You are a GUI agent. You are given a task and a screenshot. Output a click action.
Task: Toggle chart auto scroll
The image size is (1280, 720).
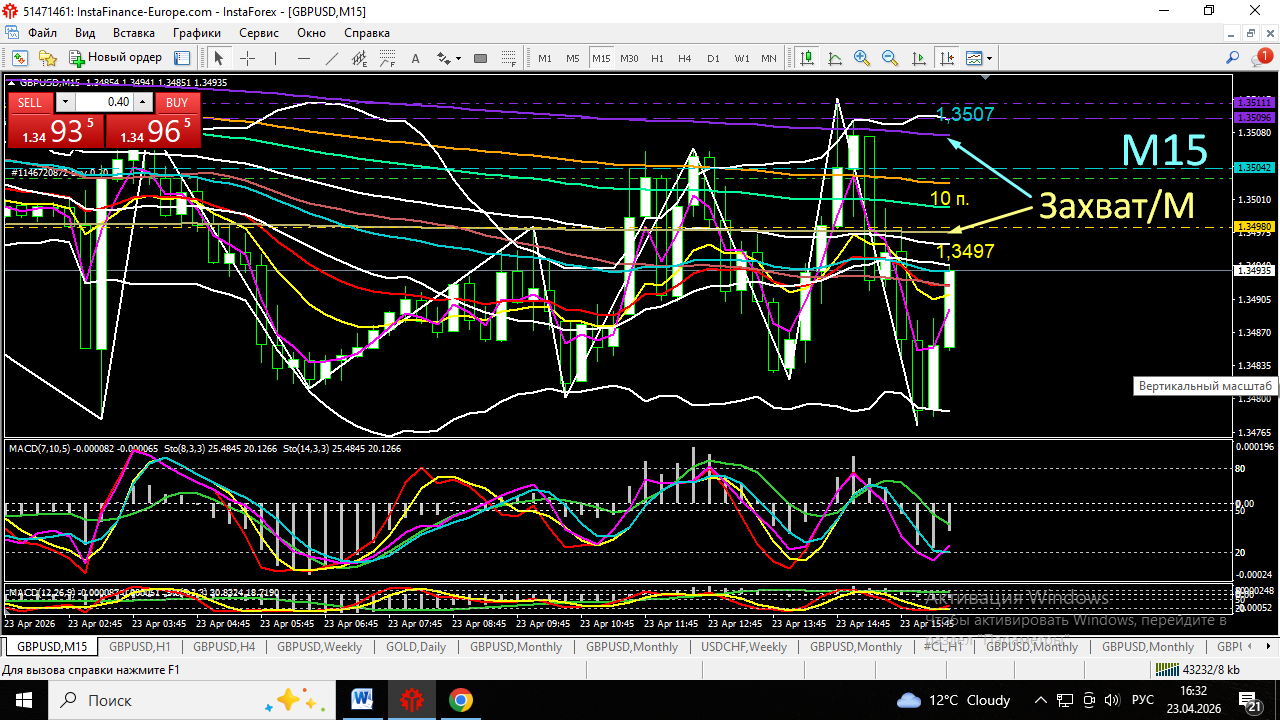(918, 58)
